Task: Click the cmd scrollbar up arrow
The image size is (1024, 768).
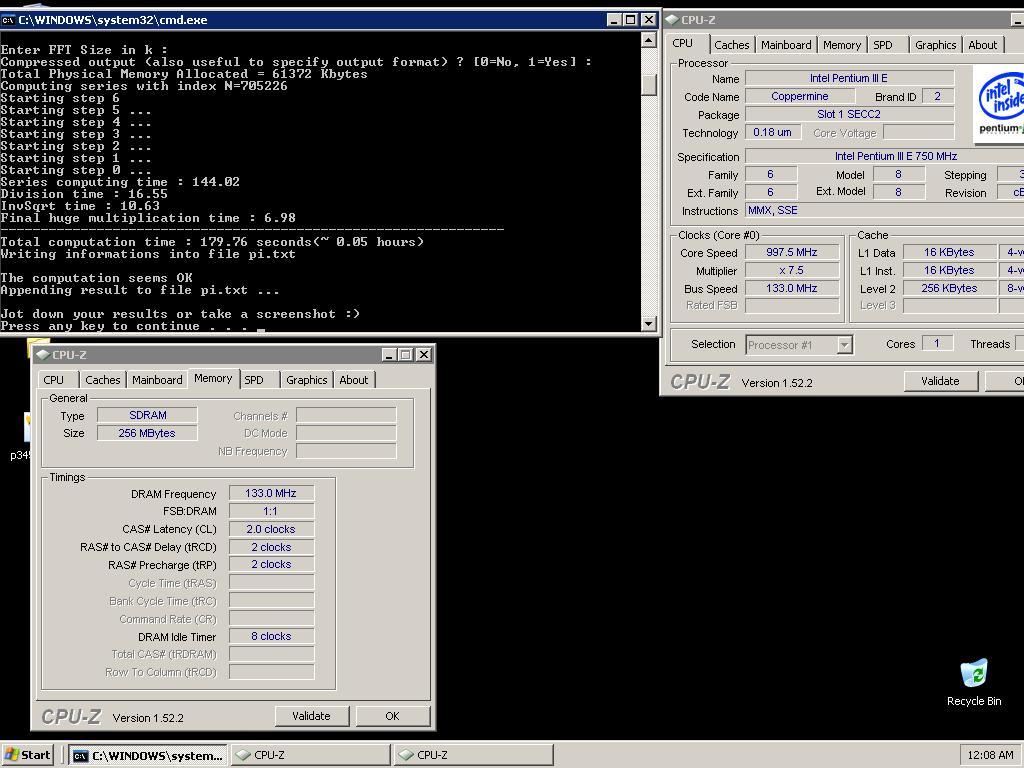Action: 648,40
